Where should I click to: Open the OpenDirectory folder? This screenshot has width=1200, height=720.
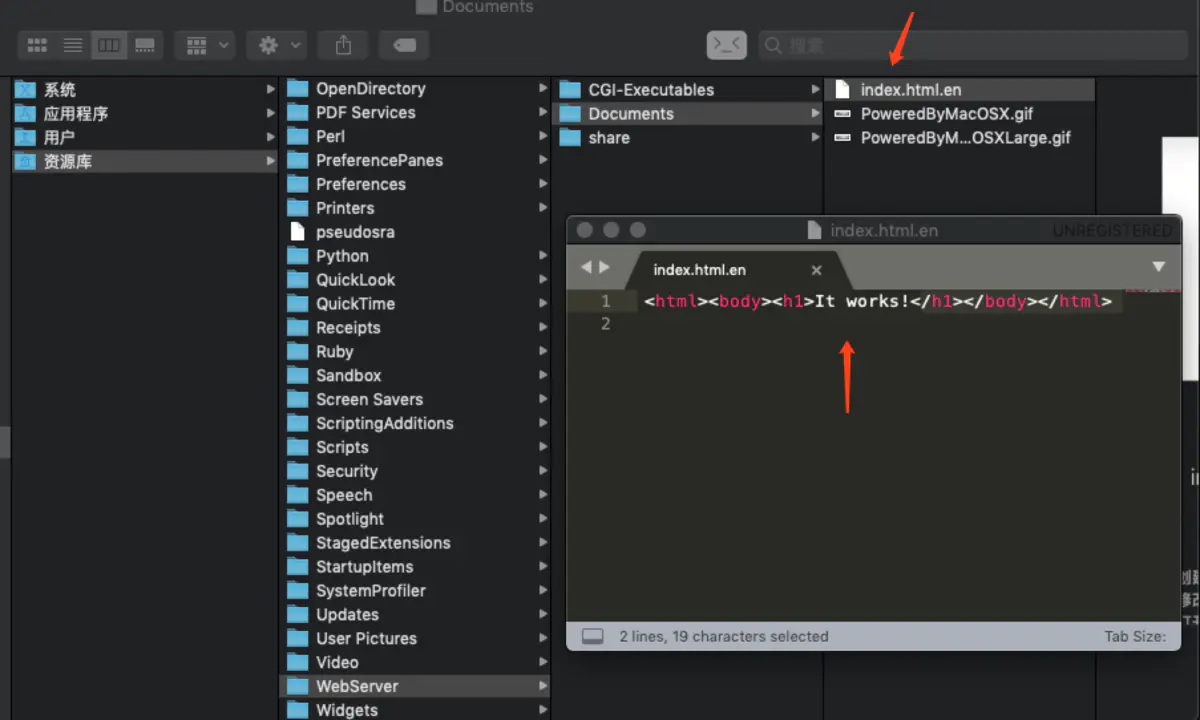(415, 89)
